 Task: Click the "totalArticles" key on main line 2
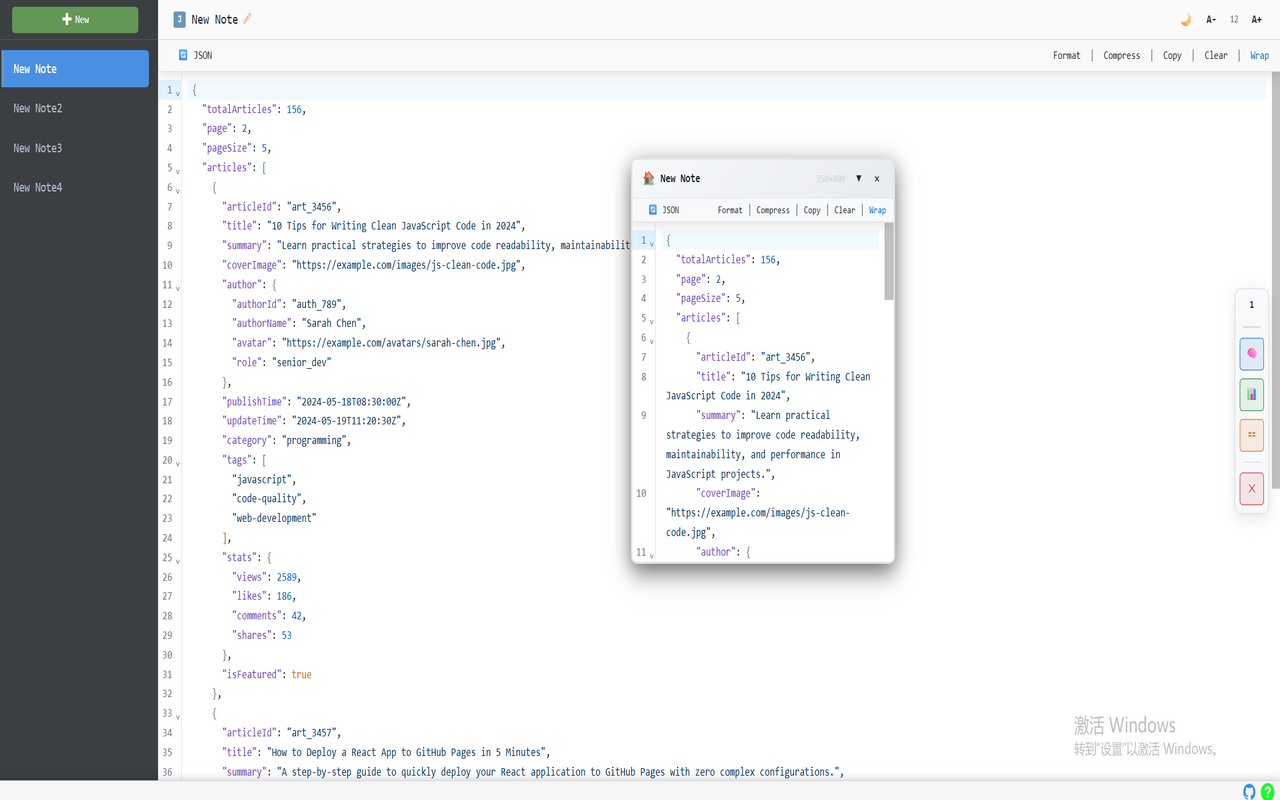[239, 109]
